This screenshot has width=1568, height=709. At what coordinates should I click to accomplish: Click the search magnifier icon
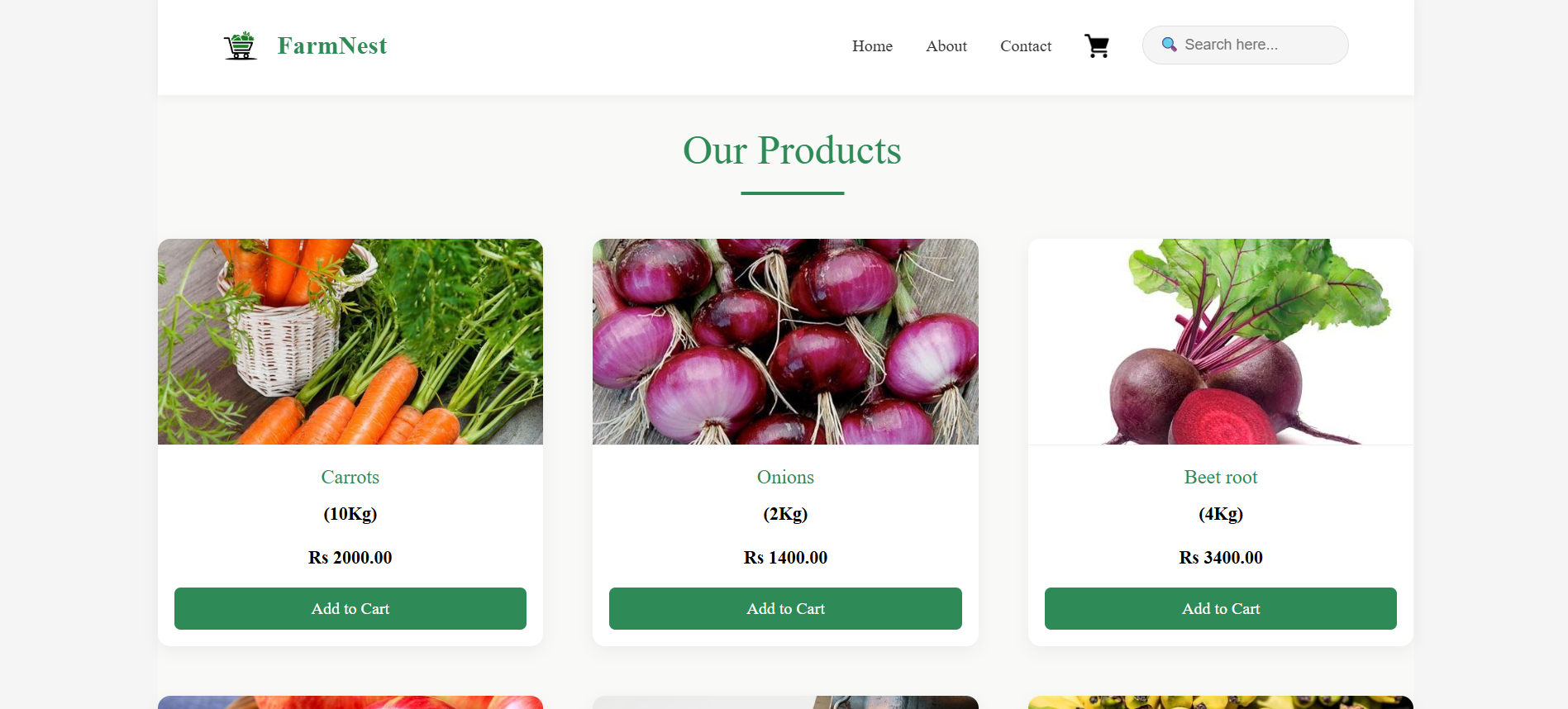[x=1169, y=45]
